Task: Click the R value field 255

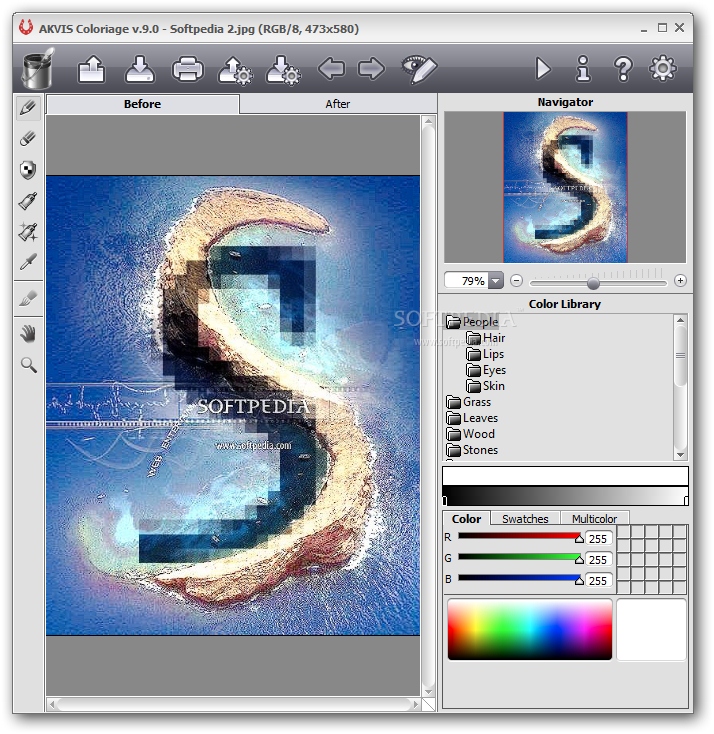Action: (x=598, y=539)
